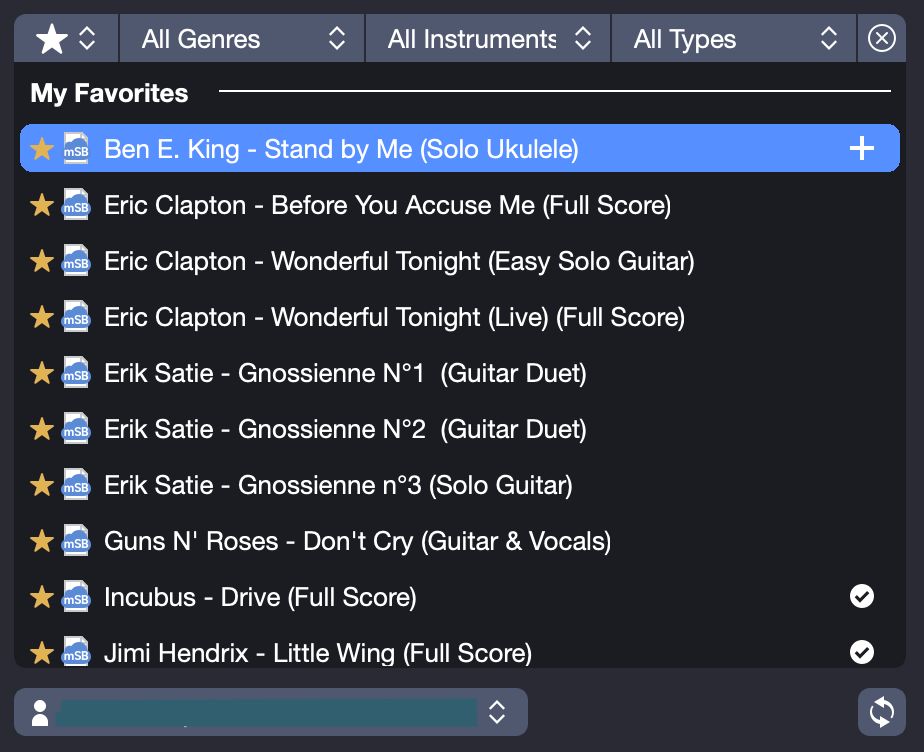Toggle favorite star for Gnossienne n°3

coord(42,485)
